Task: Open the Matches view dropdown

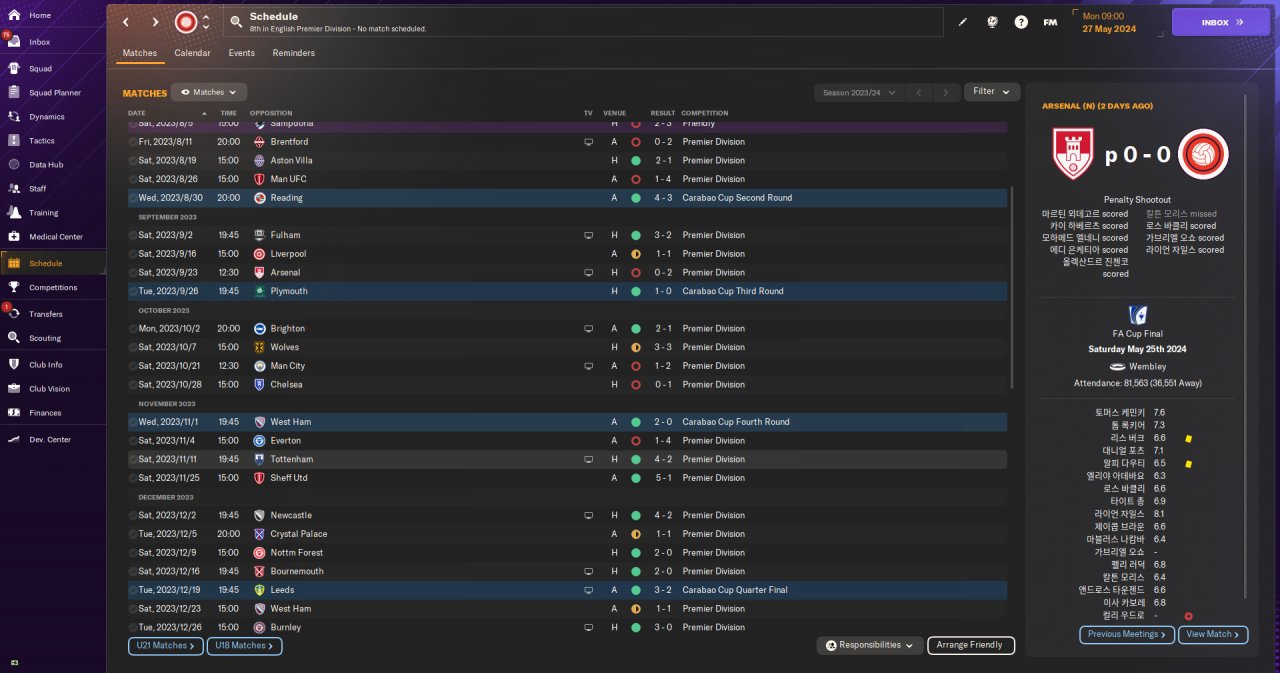Action: 209,92
